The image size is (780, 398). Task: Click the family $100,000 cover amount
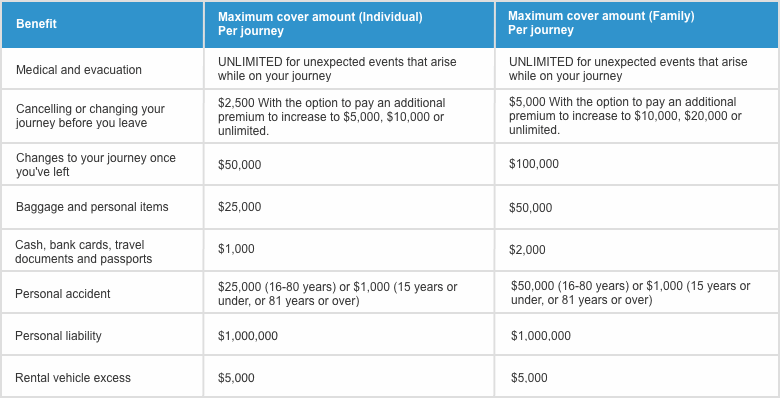pos(534,164)
